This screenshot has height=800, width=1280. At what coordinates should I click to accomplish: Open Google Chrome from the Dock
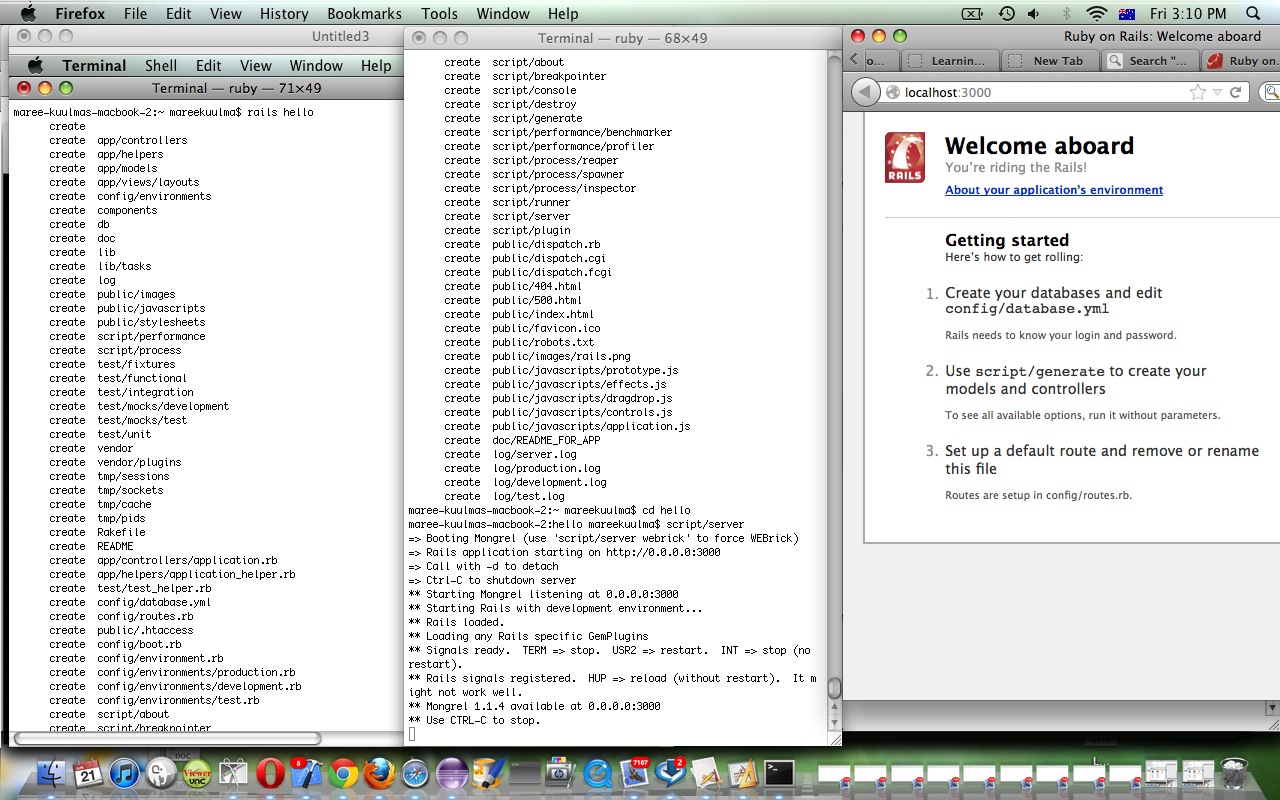coord(343,773)
